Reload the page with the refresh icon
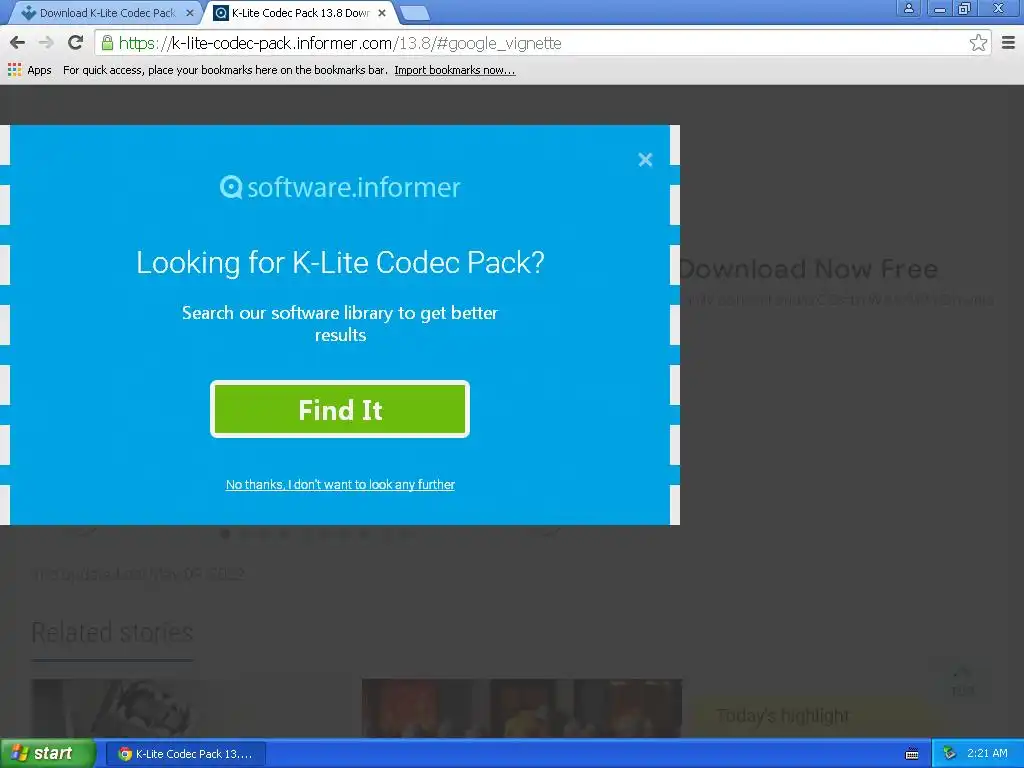 click(x=75, y=43)
